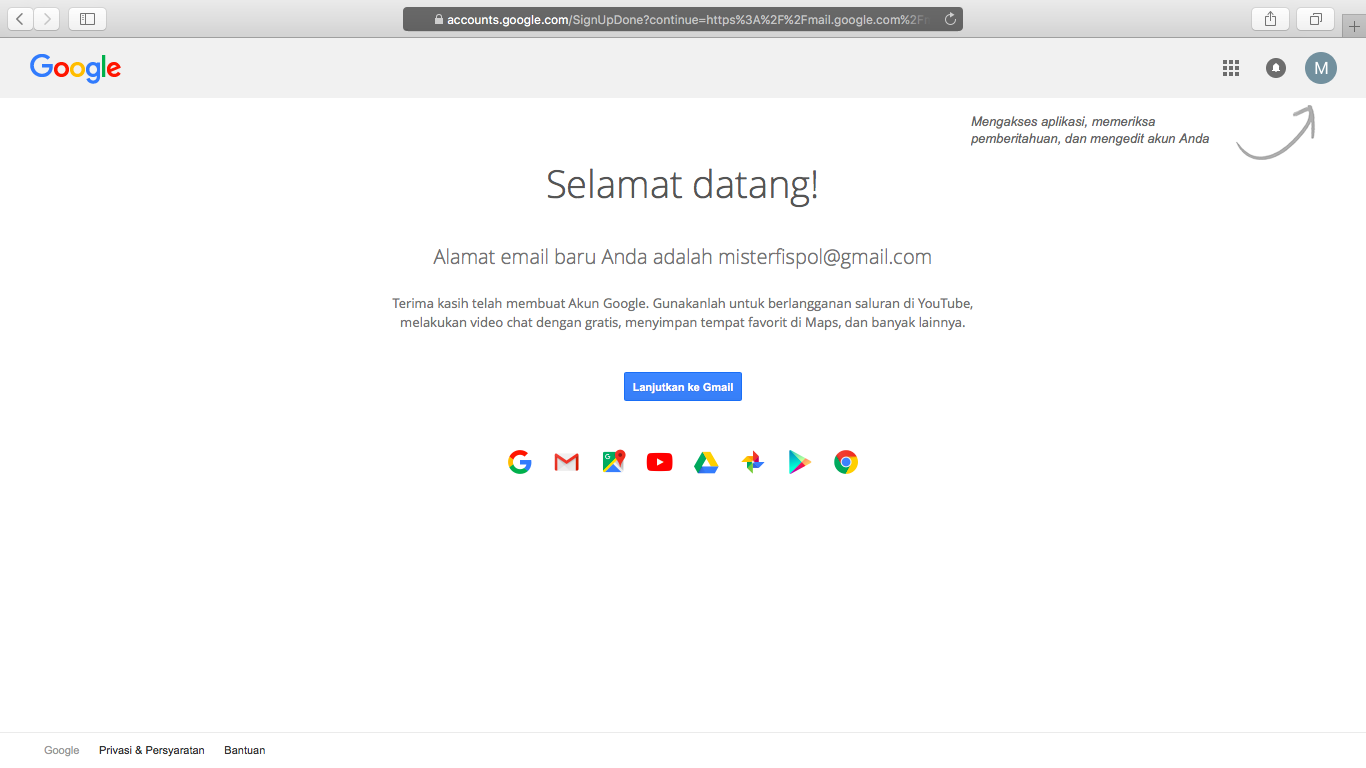Click the Google Maps icon
The image size is (1366, 768).
click(x=613, y=462)
